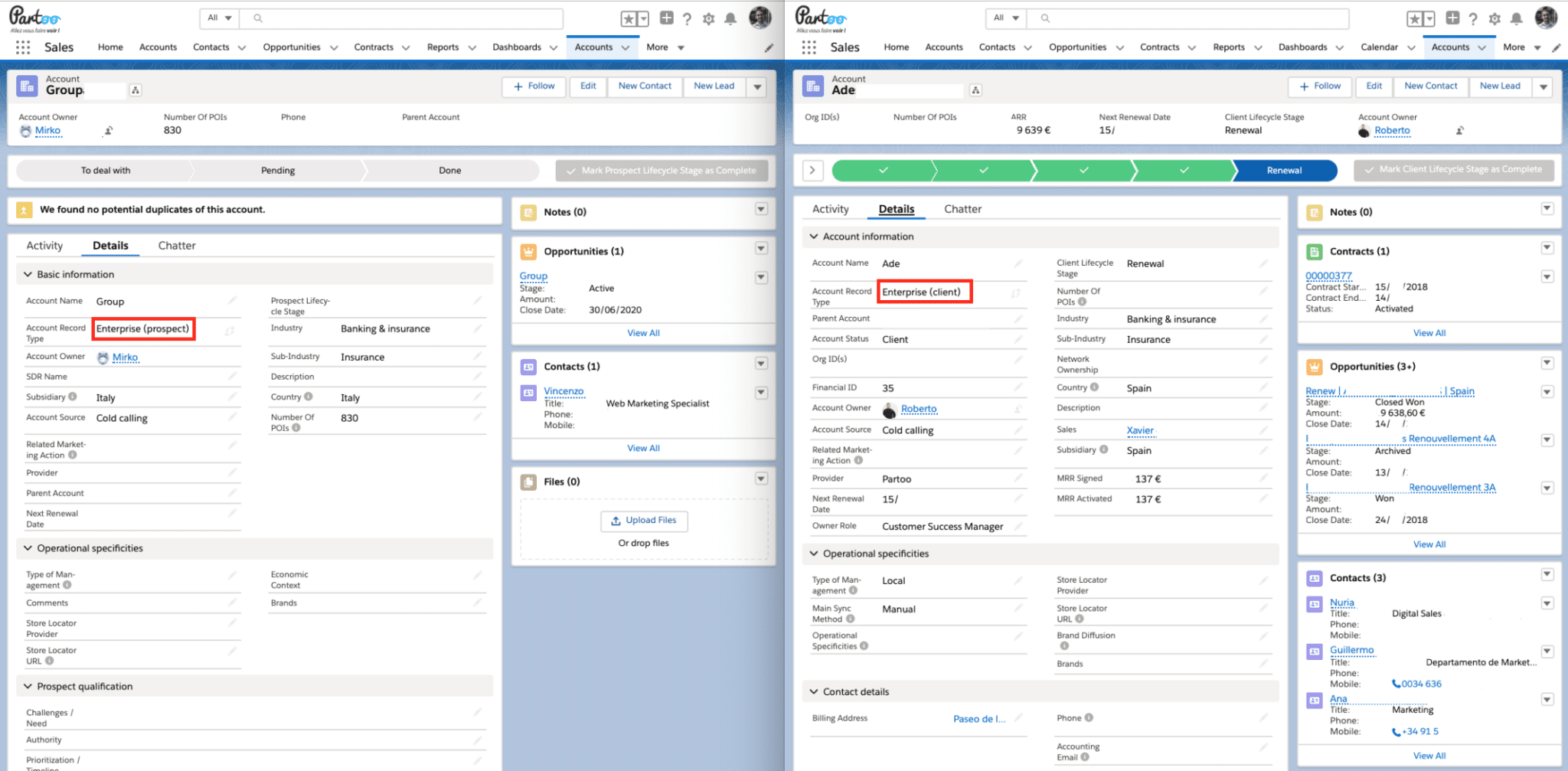Click the Upload Files button

pos(644,521)
